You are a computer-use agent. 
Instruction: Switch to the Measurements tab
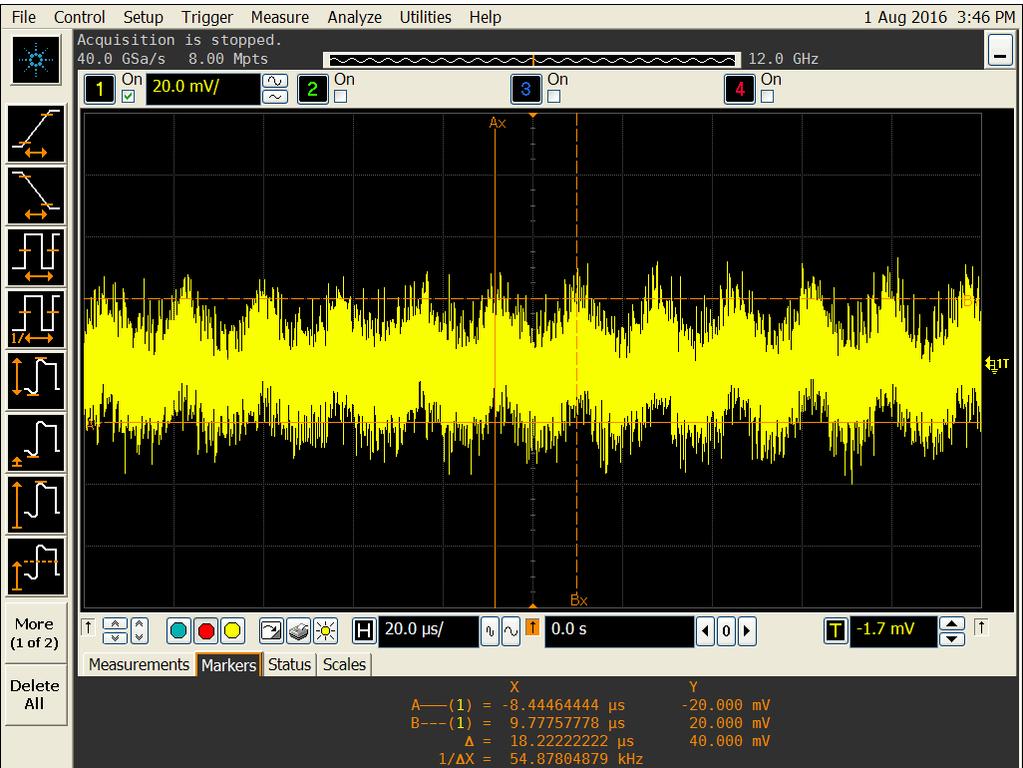[x=138, y=664]
